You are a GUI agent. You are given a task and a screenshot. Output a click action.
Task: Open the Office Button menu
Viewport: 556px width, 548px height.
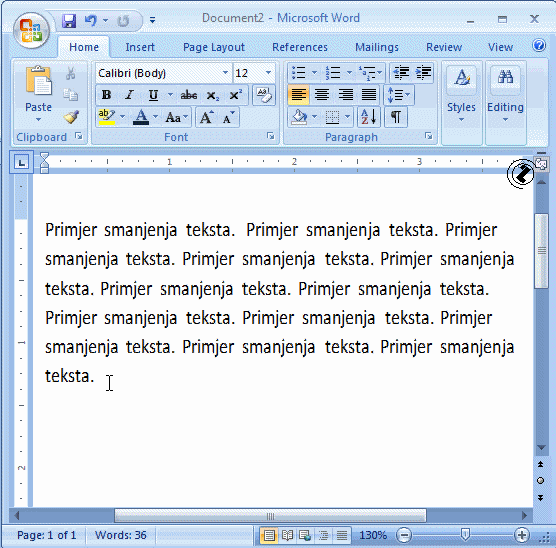(x=31, y=30)
